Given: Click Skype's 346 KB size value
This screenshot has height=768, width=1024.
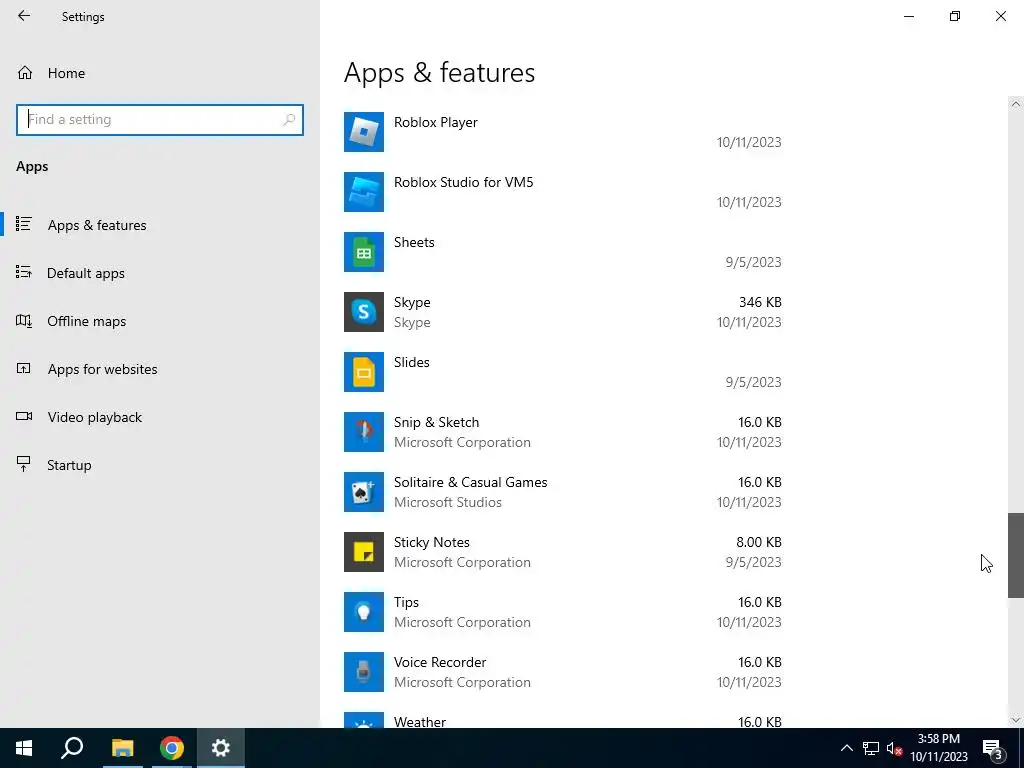Looking at the screenshot, I should coord(760,302).
